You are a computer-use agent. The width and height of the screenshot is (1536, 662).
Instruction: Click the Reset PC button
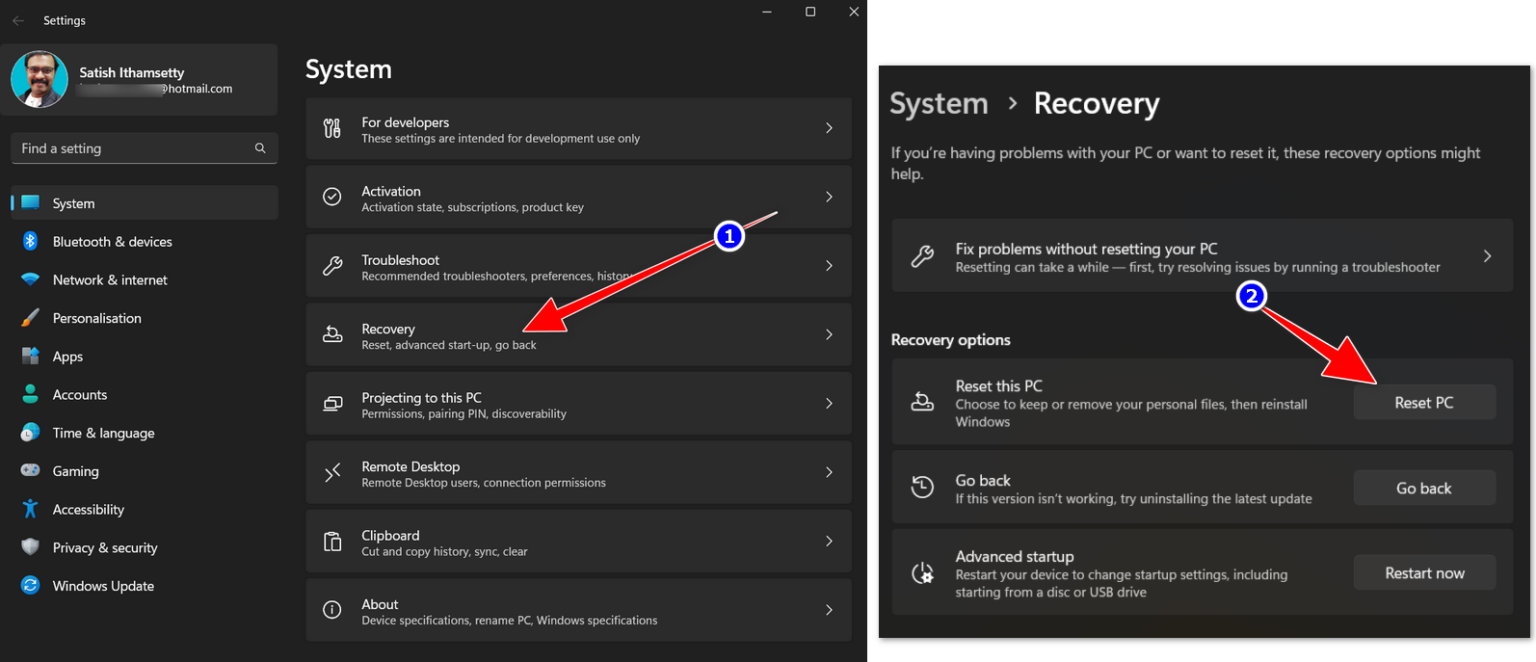1424,402
